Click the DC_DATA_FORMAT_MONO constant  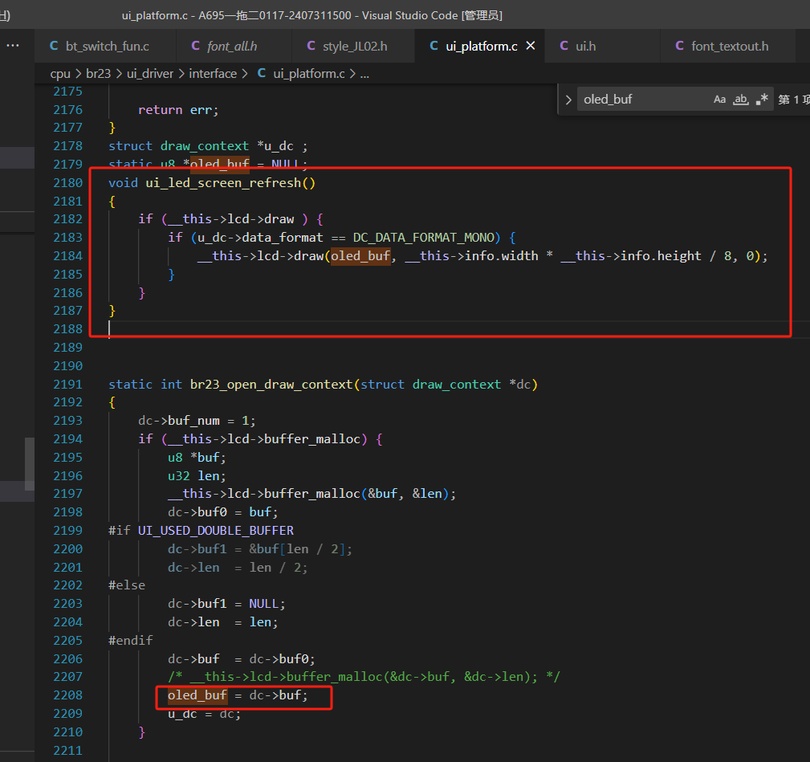click(424, 238)
